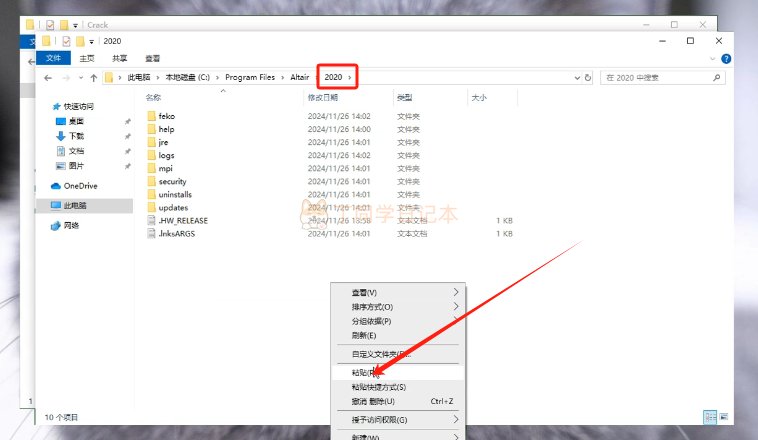The height and width of the screenshot is (440, 758).
Task: Select the security folder icon
Action: [x=152, y=181]
